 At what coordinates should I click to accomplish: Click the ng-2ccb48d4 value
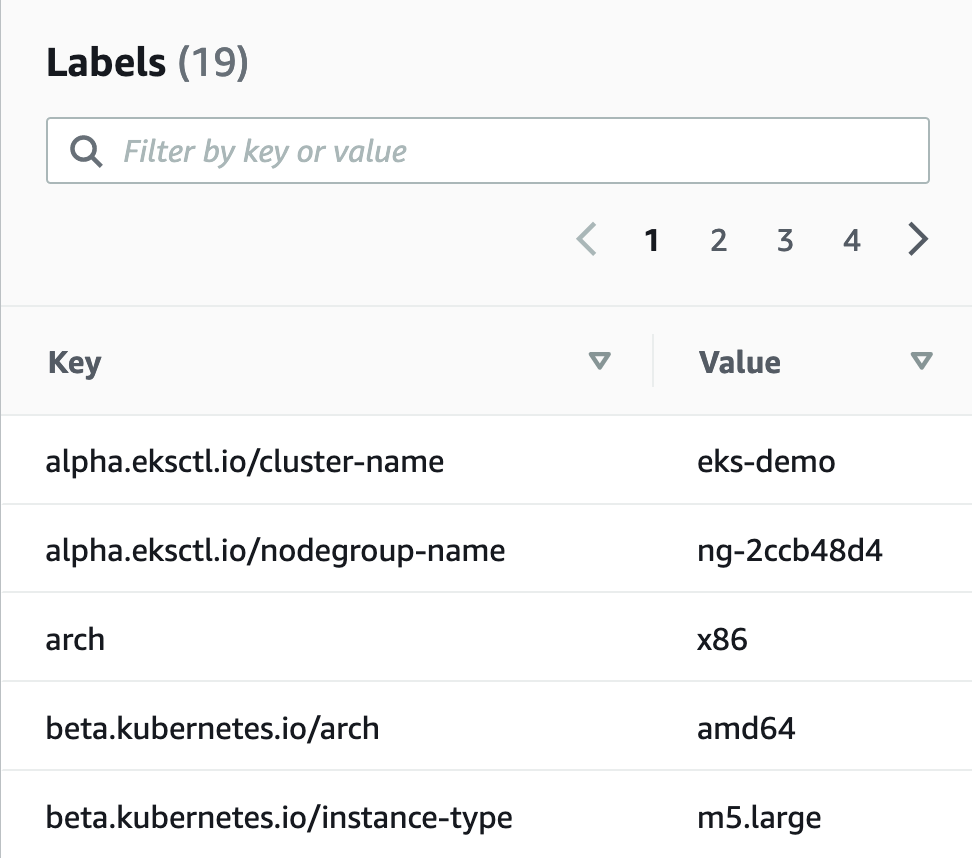[x=789, y=550]
